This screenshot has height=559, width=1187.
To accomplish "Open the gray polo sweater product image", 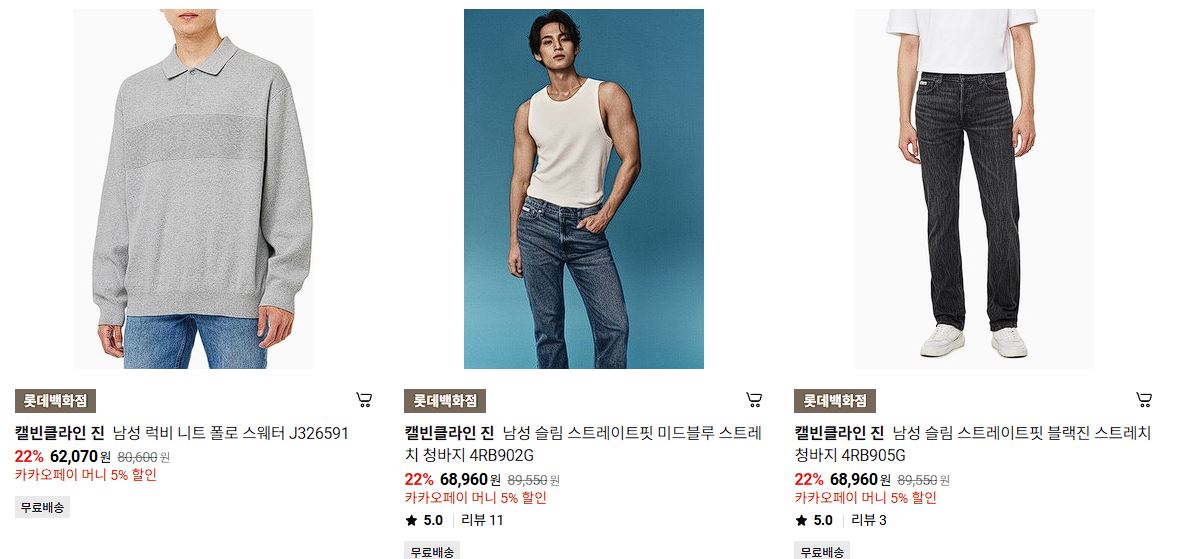I will click(x=194, y=189).
